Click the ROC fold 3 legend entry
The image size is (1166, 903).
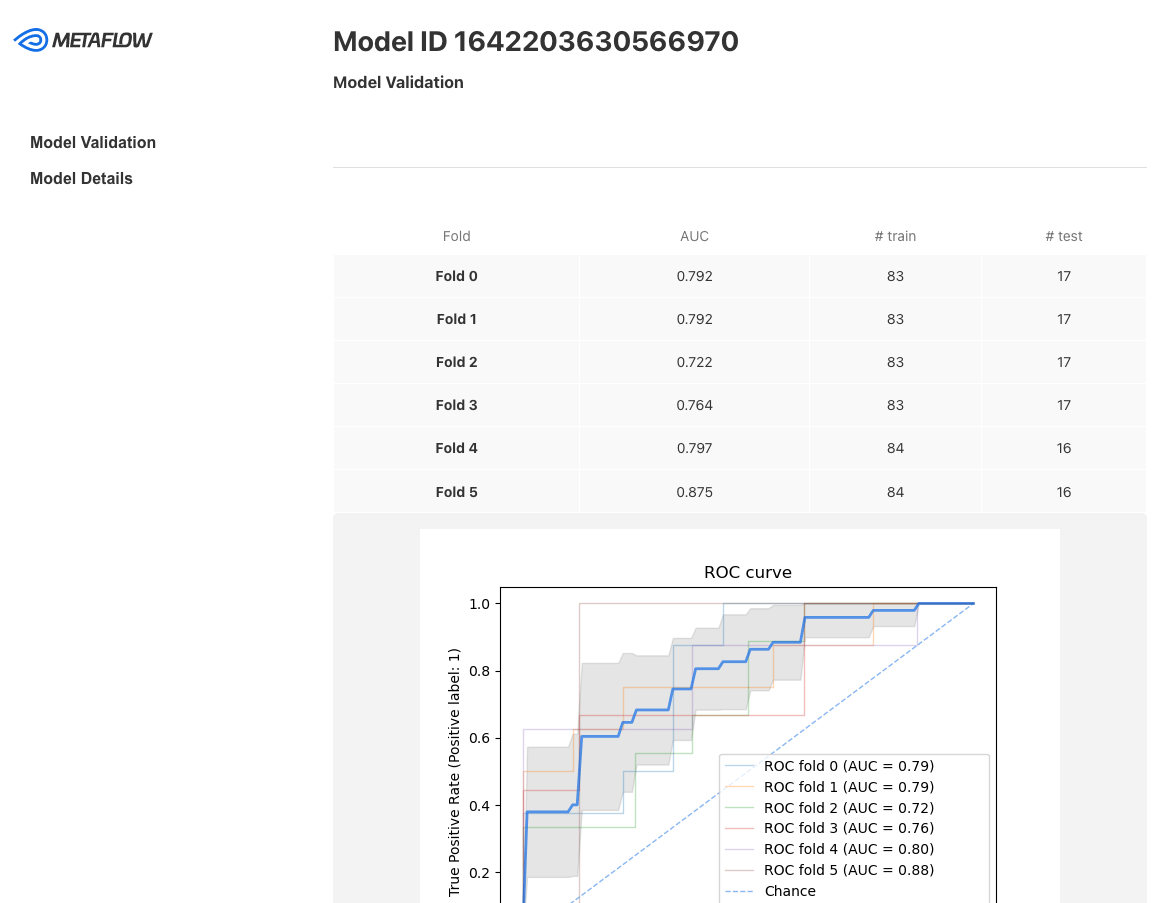pos(848,828)
